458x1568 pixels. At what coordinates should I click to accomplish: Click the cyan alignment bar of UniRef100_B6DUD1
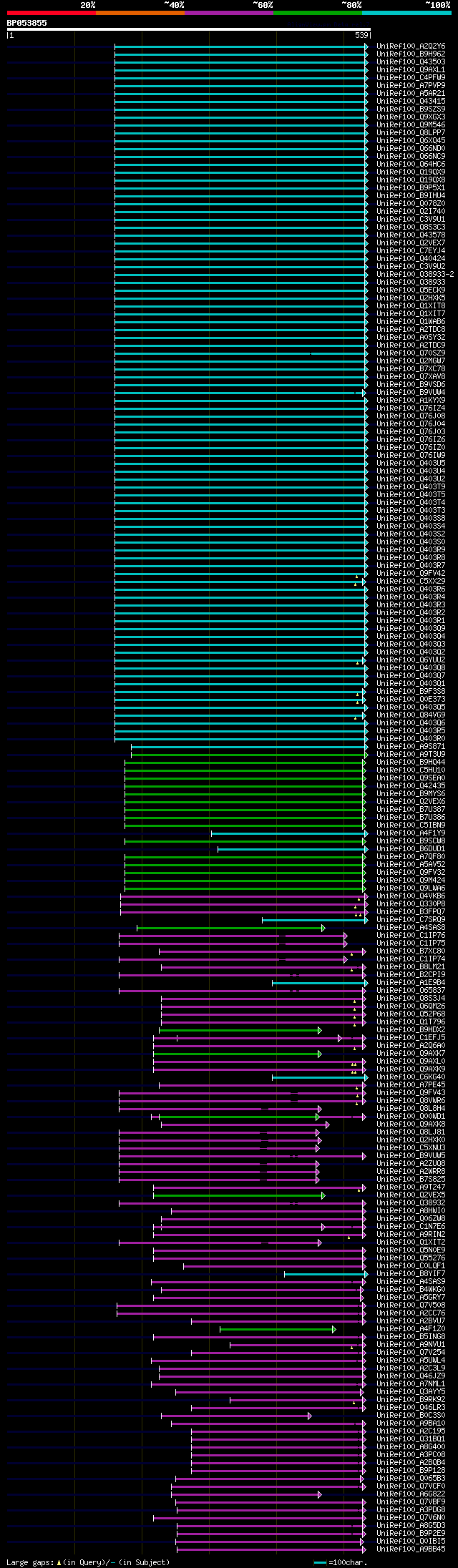(x=293, y=849)
